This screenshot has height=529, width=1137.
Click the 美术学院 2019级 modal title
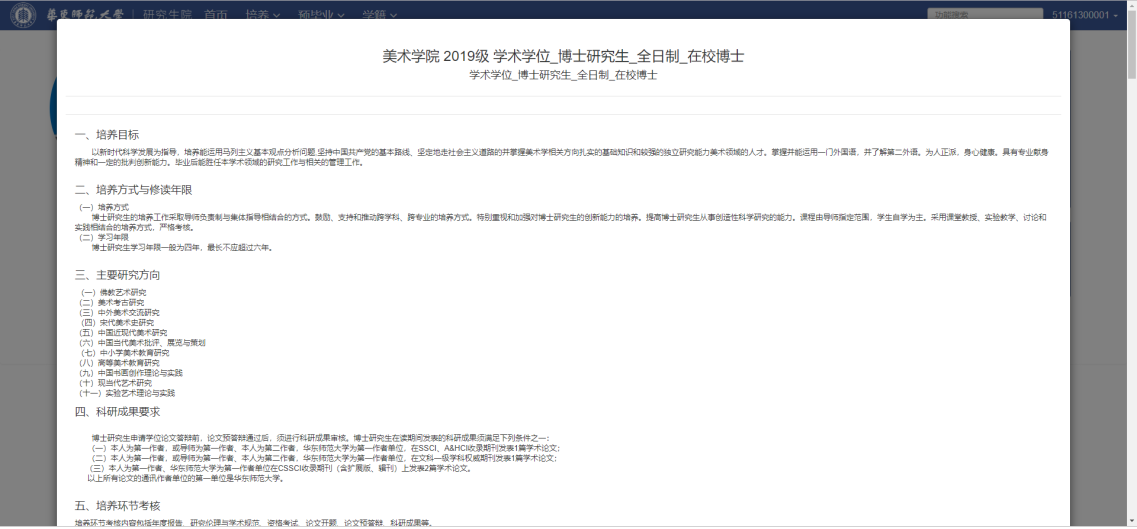click(x=563, y=56)
